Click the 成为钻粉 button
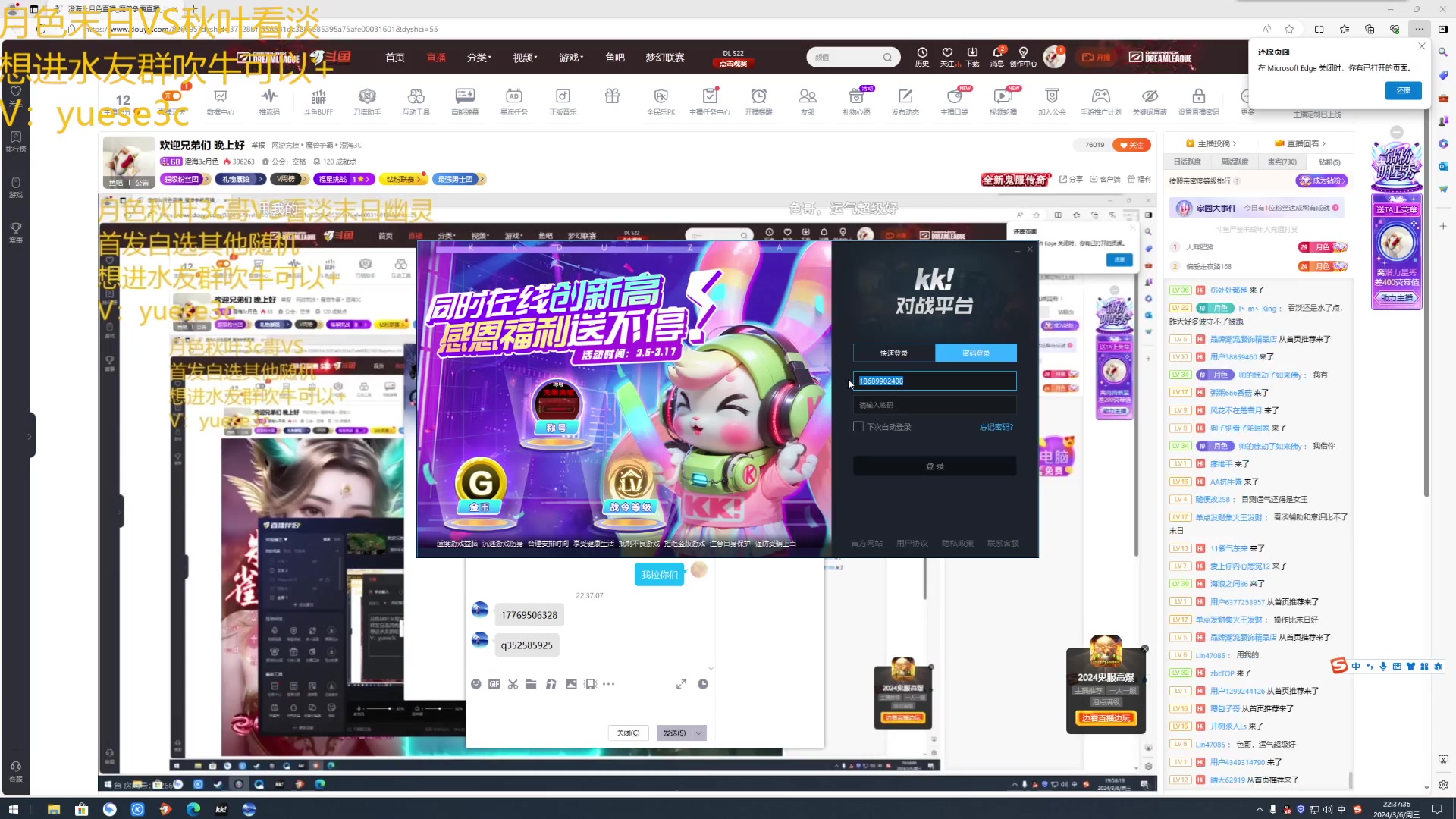This screenshot has width=1456, height=819. click(1322, 180)
